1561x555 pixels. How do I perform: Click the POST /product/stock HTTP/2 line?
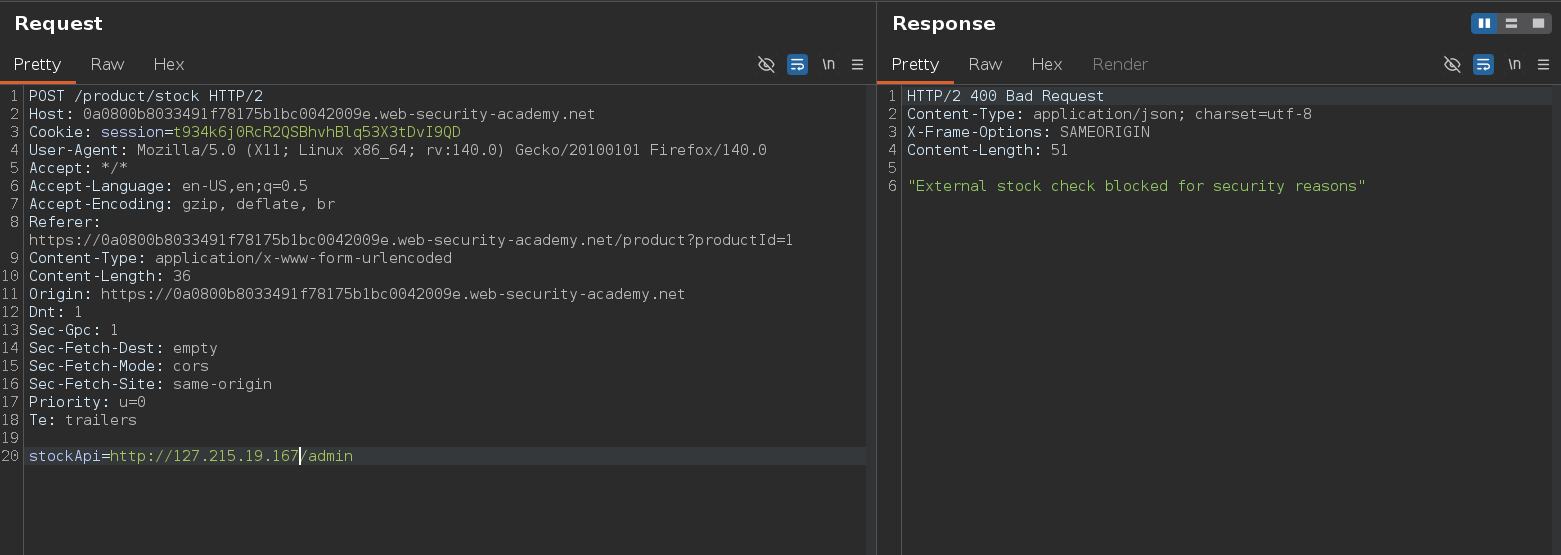point(146,96)
